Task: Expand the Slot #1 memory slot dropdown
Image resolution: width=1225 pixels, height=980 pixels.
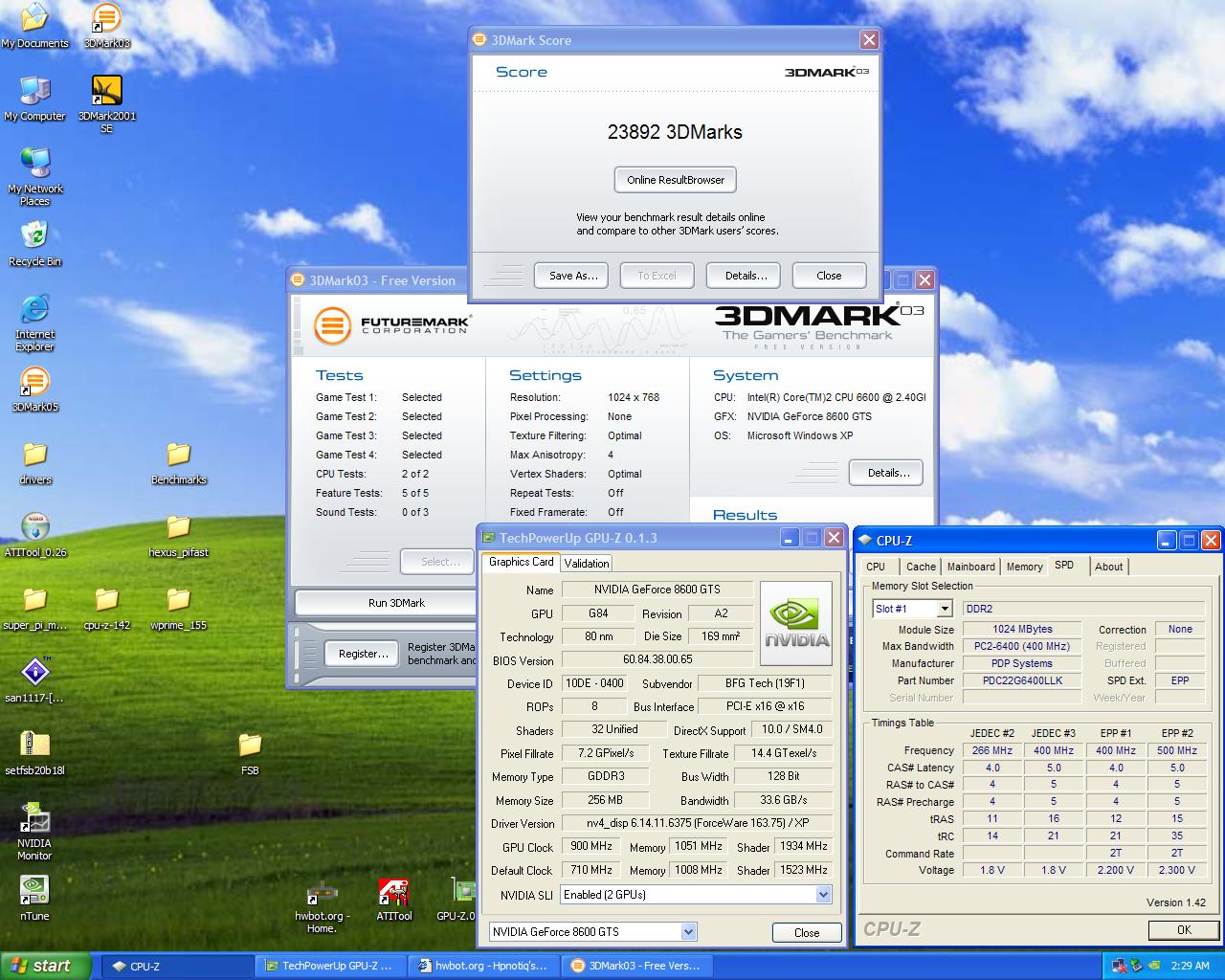Action: pyautogui.click(x=945, y=609)
